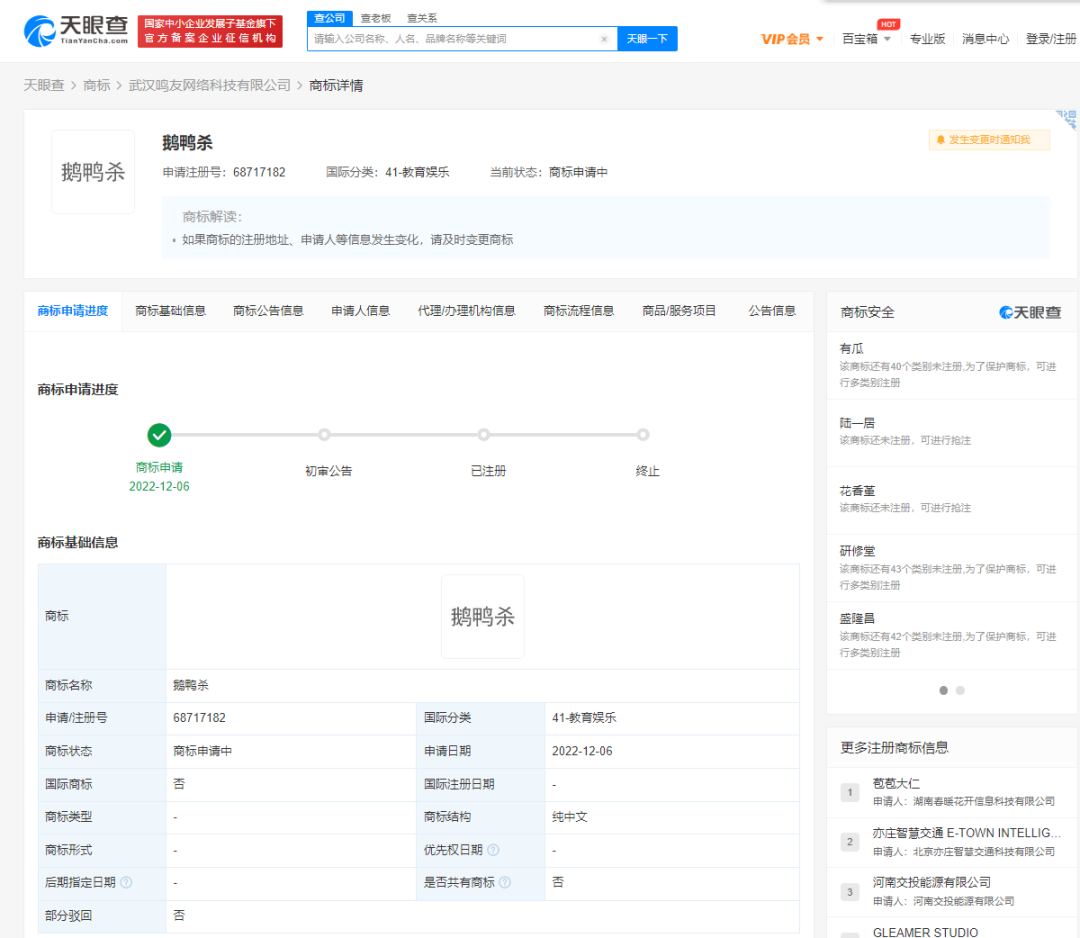The height and width of the screenshot is (938, 1080).
Task: Click the 鹅鸭杀 trademark thumbnail at top
Action: tap(93, 171)
